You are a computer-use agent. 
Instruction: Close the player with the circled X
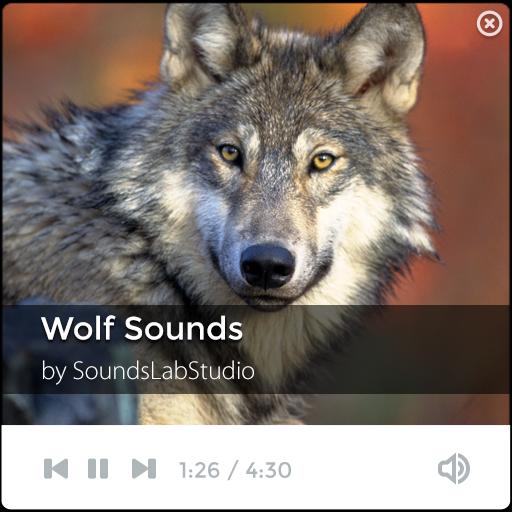(x=489, y=24)
